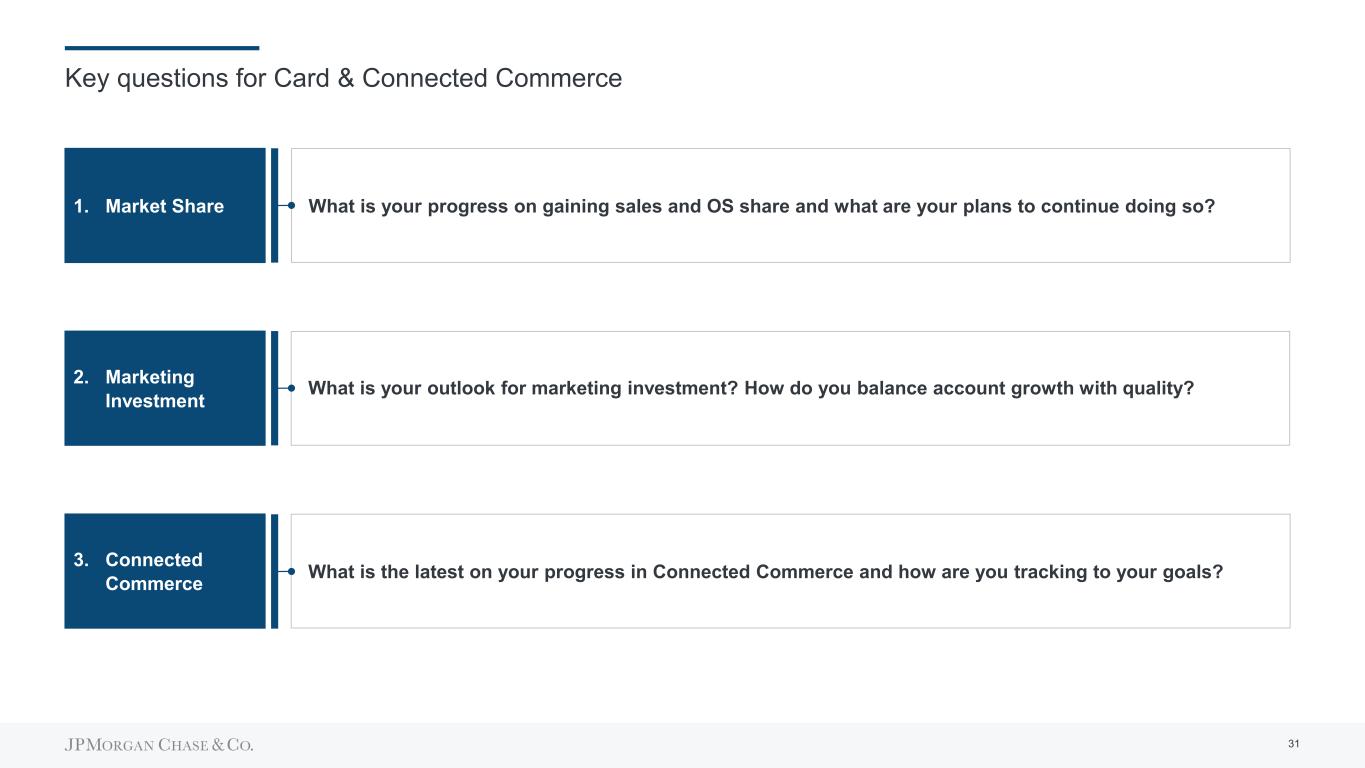Viewport: 1365px width, 768px height.
Task: Select the vertical blue bar beside Connected Commerce box
Action: [x=274, y=571]
